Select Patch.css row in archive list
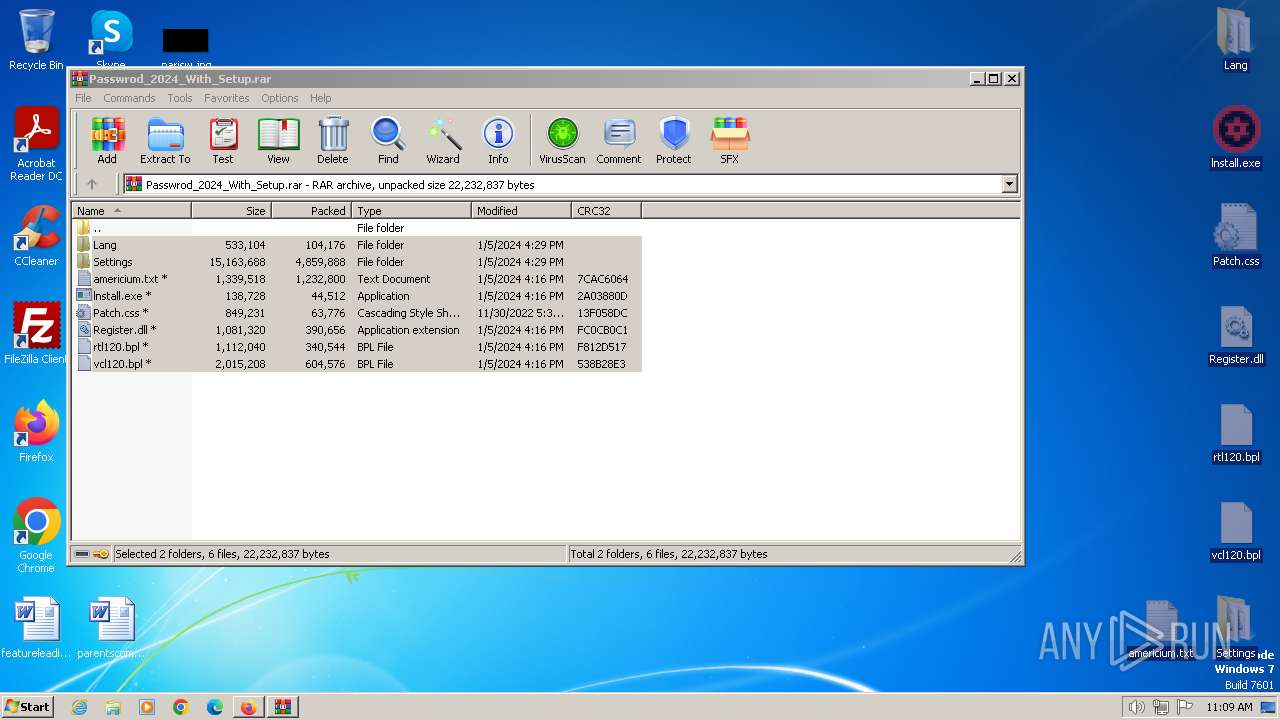The width and height of the screenshot is (1280, 720). [358, 313]
